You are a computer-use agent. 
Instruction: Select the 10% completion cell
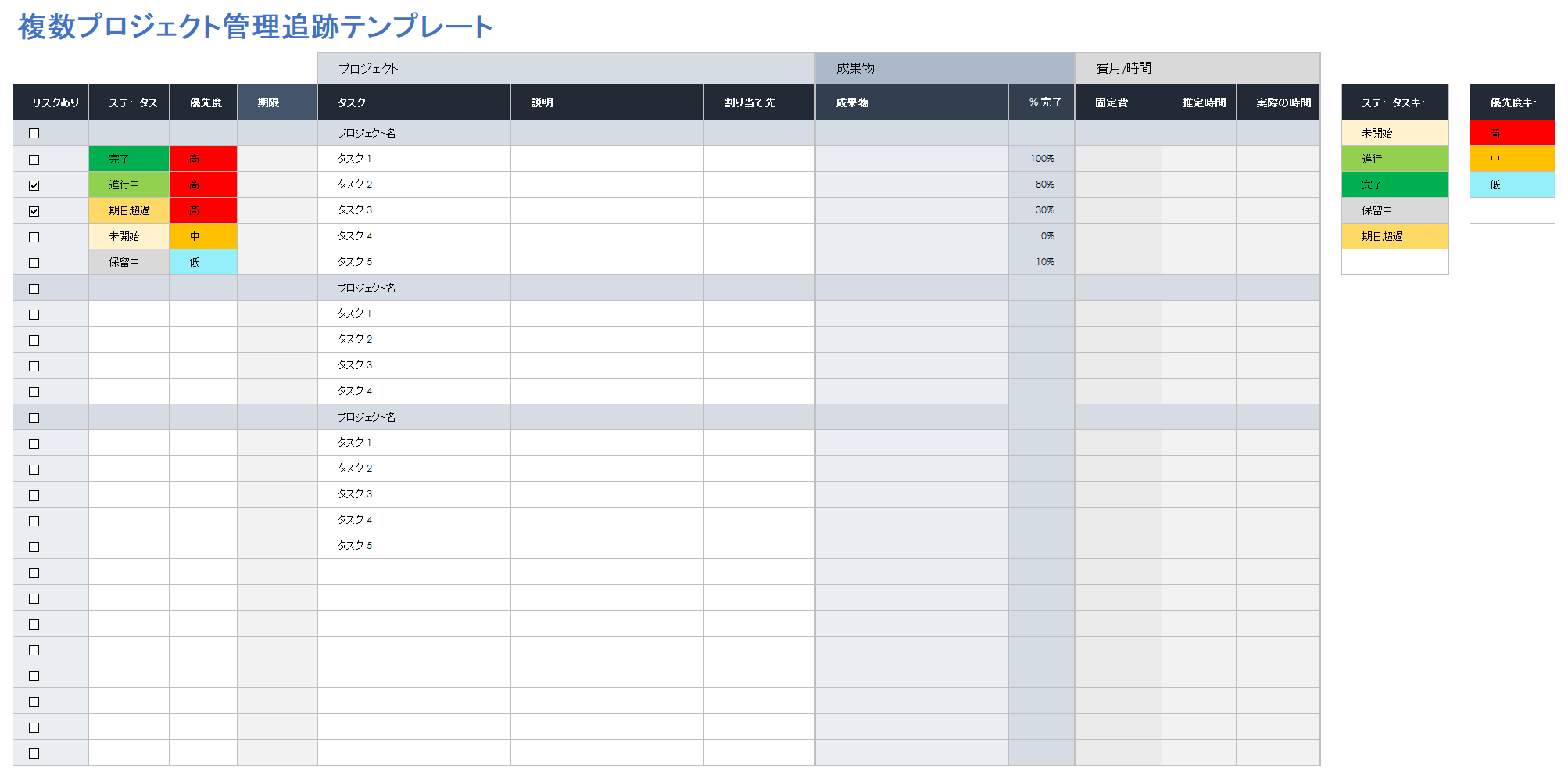pos(1042,262)
